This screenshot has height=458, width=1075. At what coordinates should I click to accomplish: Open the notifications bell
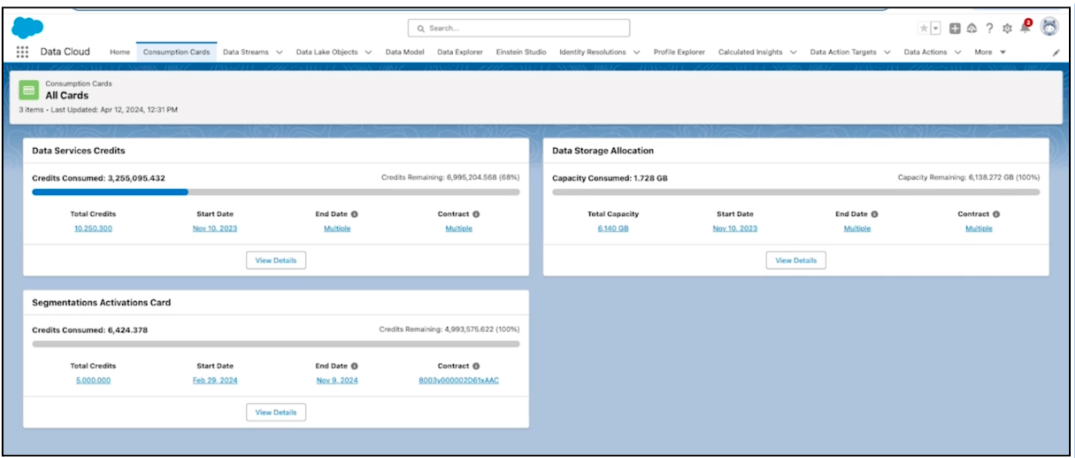click(1025, 28)
